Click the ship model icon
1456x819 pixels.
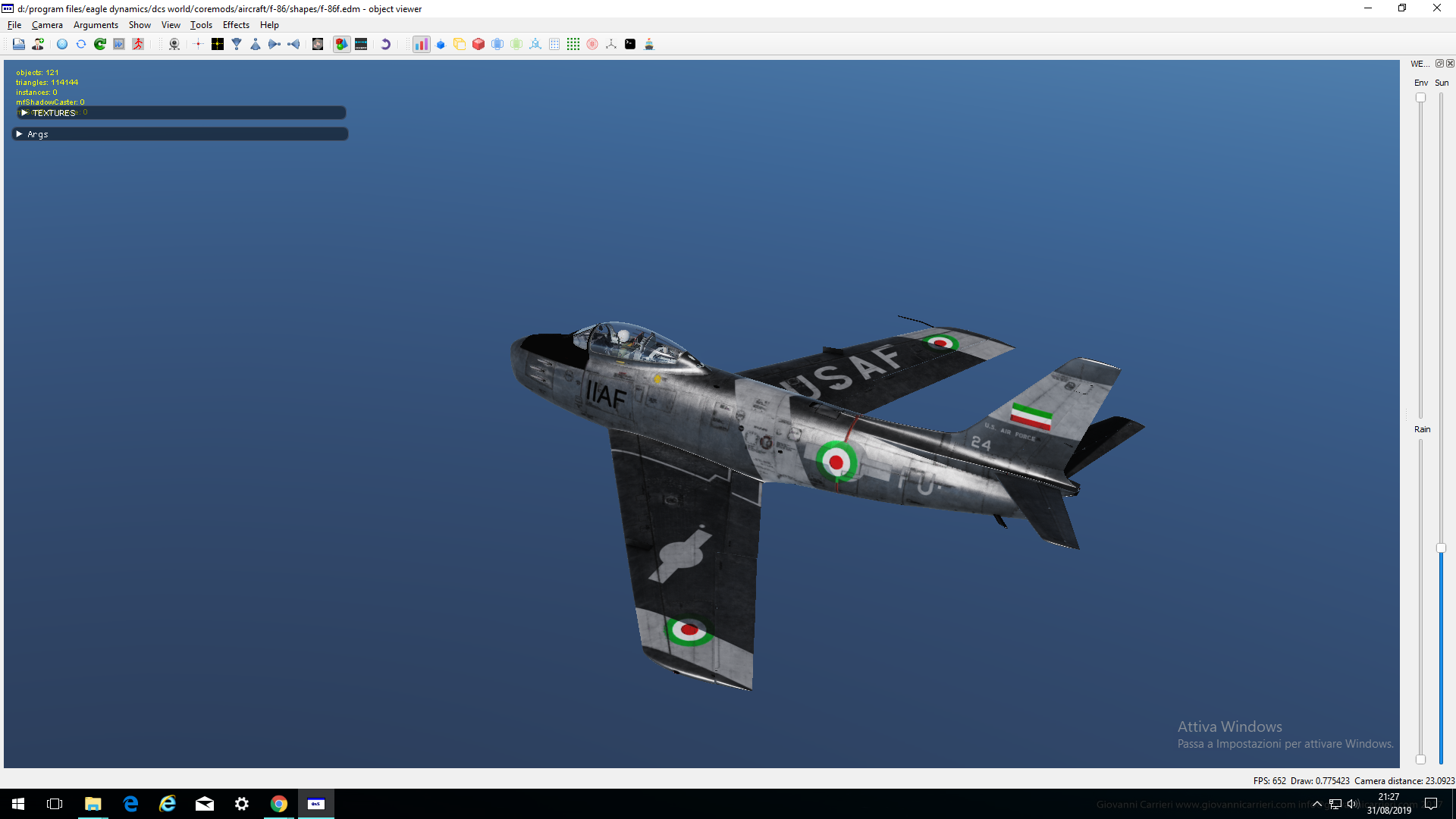click(649, 44)
